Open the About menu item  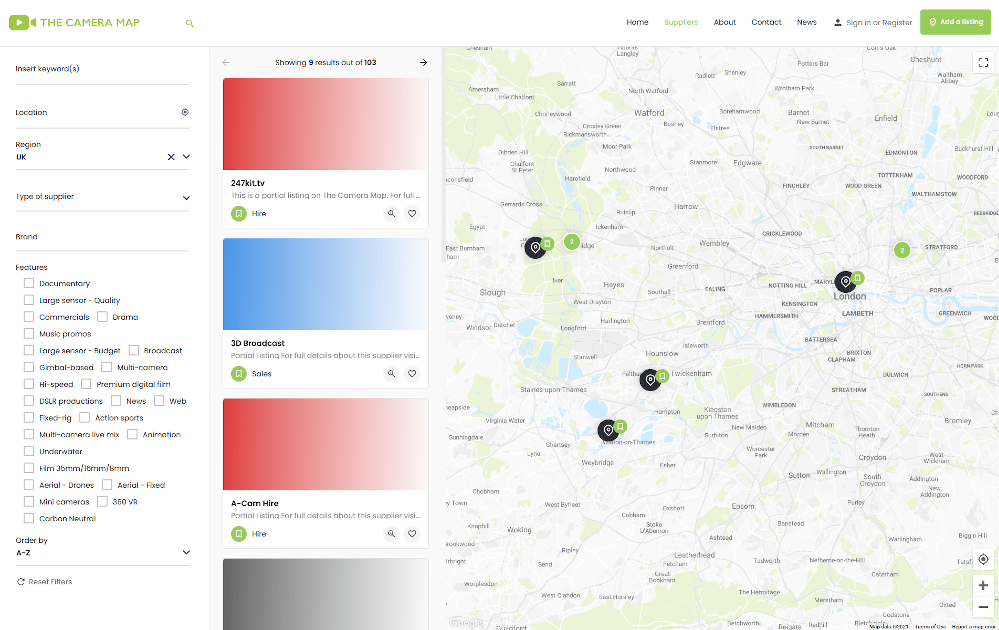(724, 22)
